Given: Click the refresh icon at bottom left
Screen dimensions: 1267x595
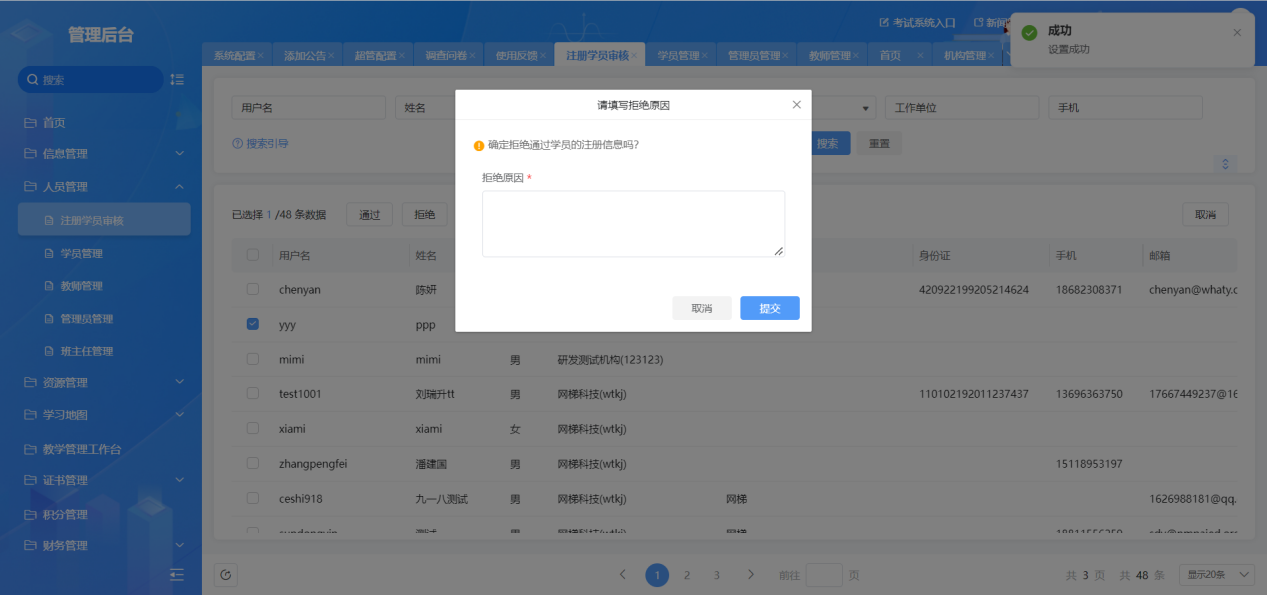Looking at the screenshot, I should pyautogui.click(x=226, y=575).
